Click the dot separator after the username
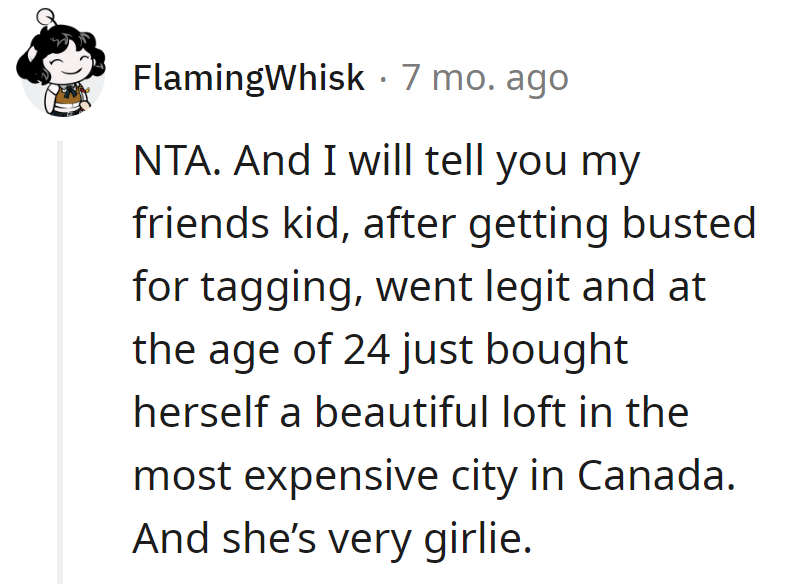The width and height of the screenshot is (811, 584). 383,78
